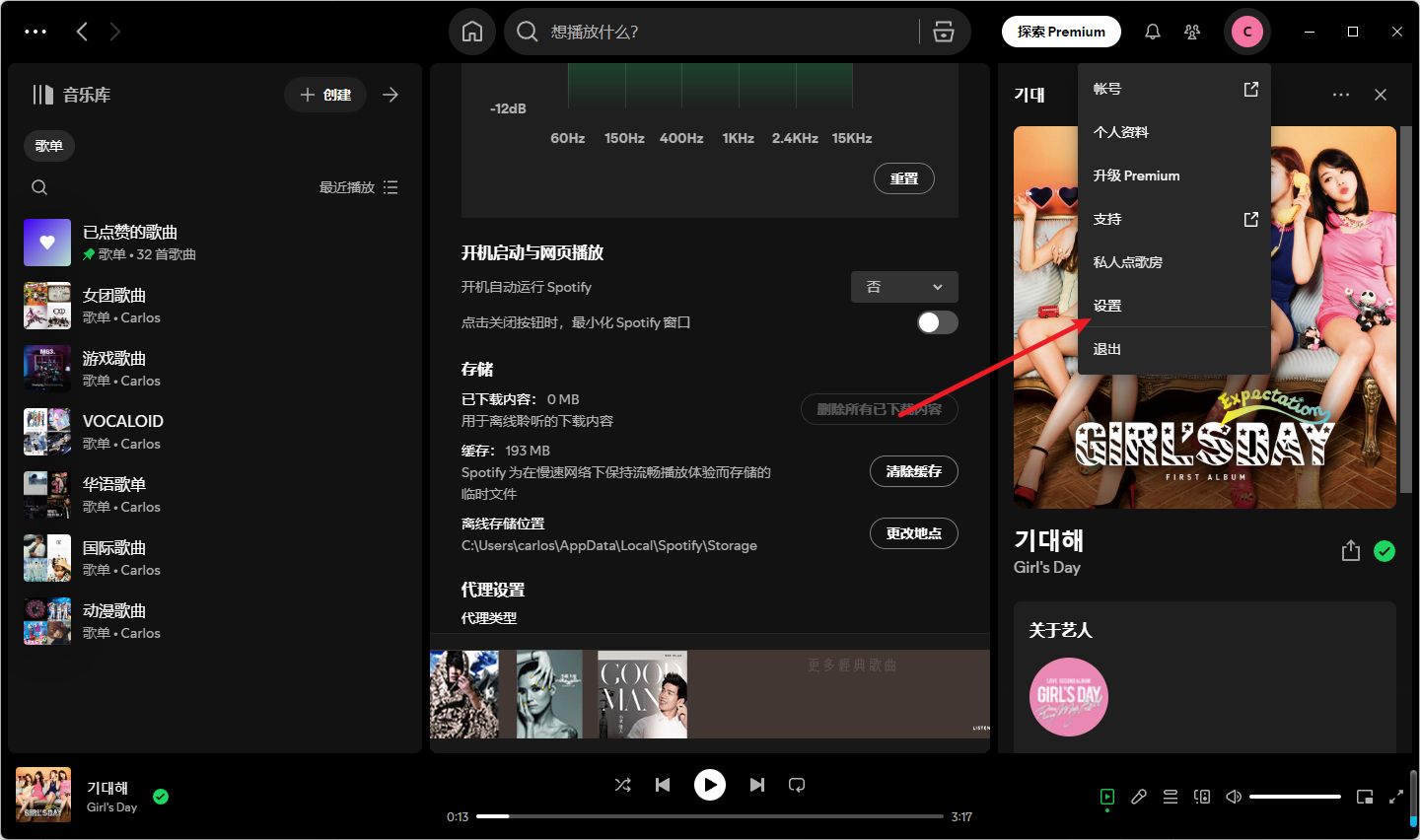Viewport: 1420px width, 840px height.
Task: Open the 已点赞的歌曲 playlist
Action: click(215, 243)
